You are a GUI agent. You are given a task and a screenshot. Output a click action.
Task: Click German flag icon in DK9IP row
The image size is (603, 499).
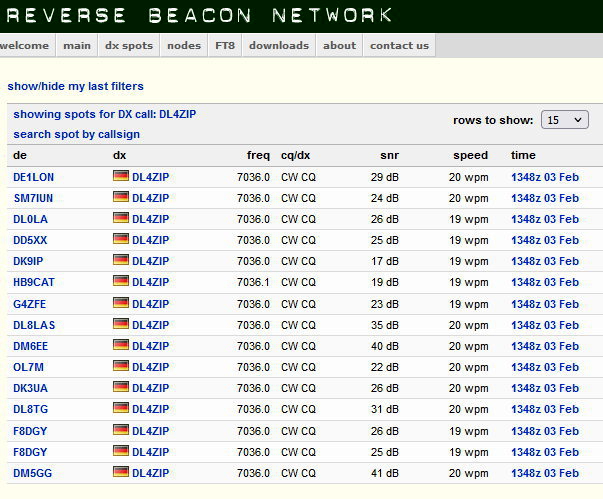(x=121, y=260)
